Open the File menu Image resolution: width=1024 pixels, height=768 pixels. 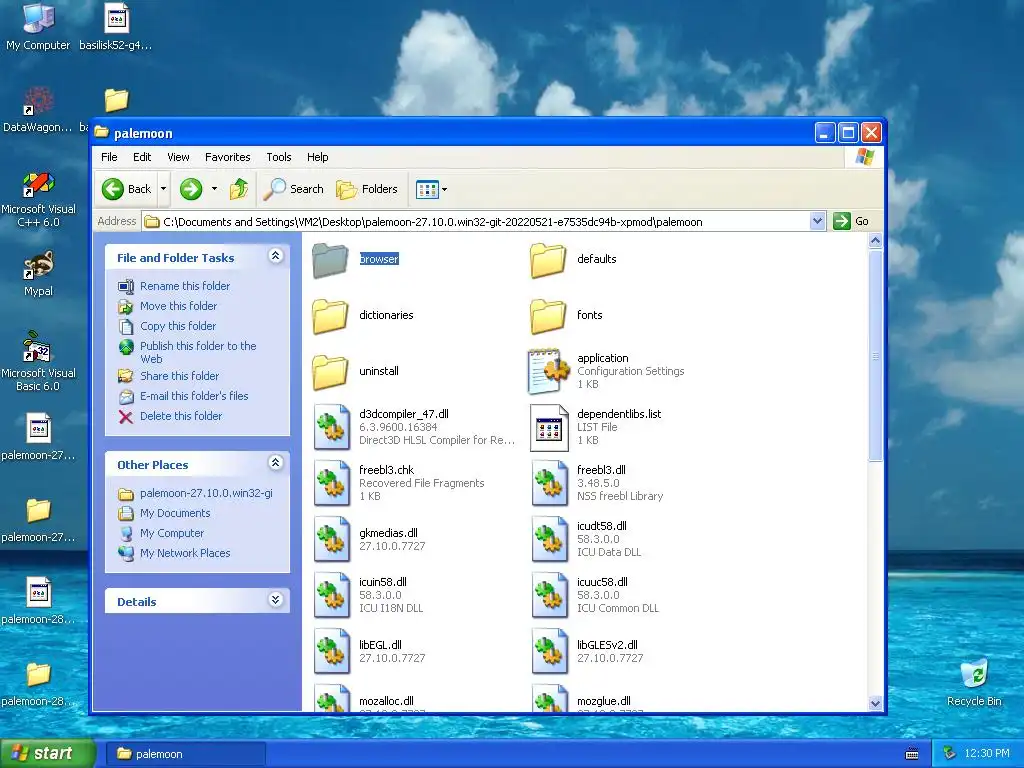point(109,157)
